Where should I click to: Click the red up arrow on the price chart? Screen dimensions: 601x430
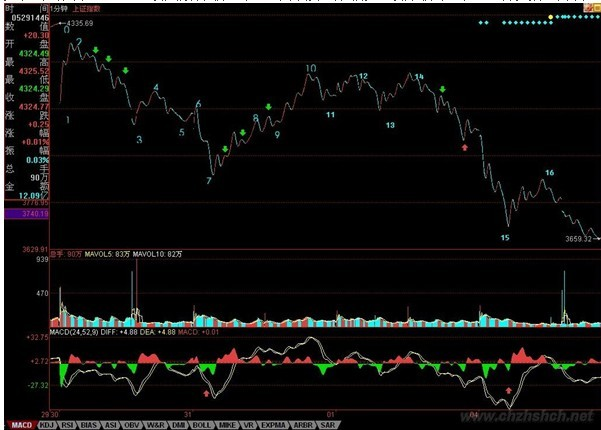click(463, 147)
